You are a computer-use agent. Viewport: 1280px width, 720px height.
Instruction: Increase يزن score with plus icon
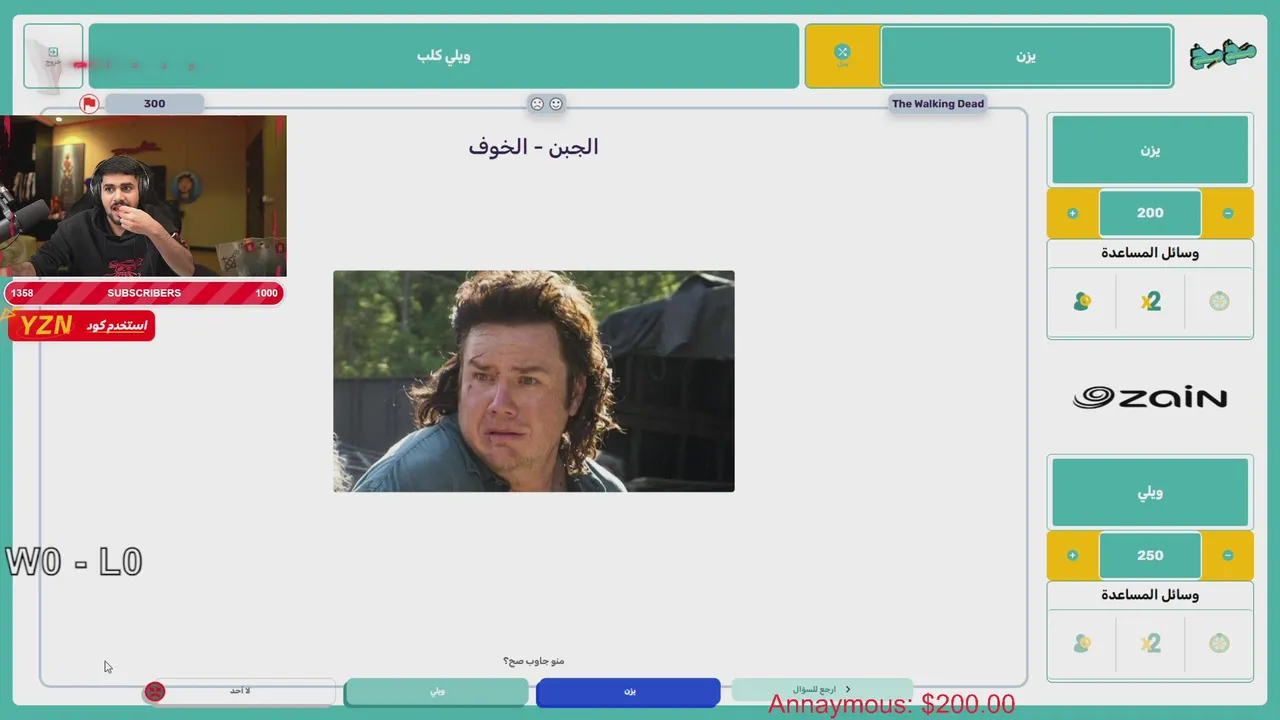point(1072,213)
